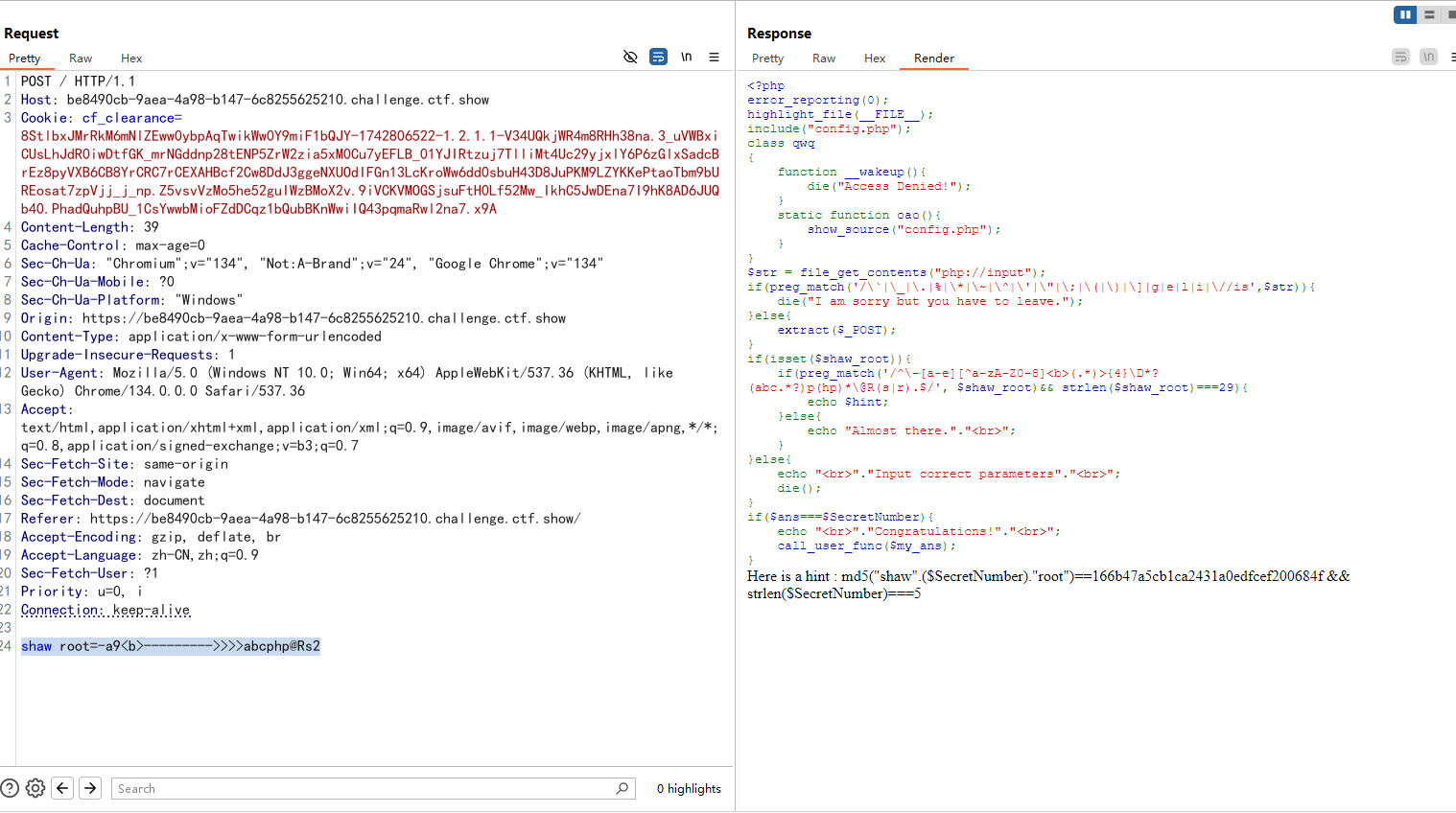Select the Raw tab in Request panel

[81, 58]
